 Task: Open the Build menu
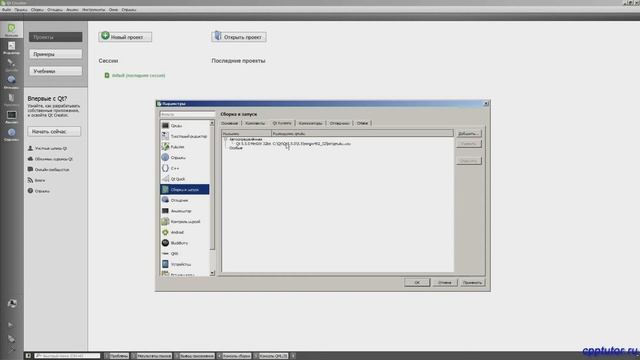37,9
